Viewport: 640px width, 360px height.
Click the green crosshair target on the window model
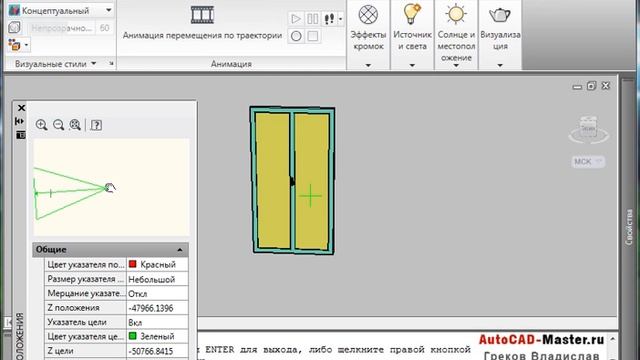click(311, 196)
